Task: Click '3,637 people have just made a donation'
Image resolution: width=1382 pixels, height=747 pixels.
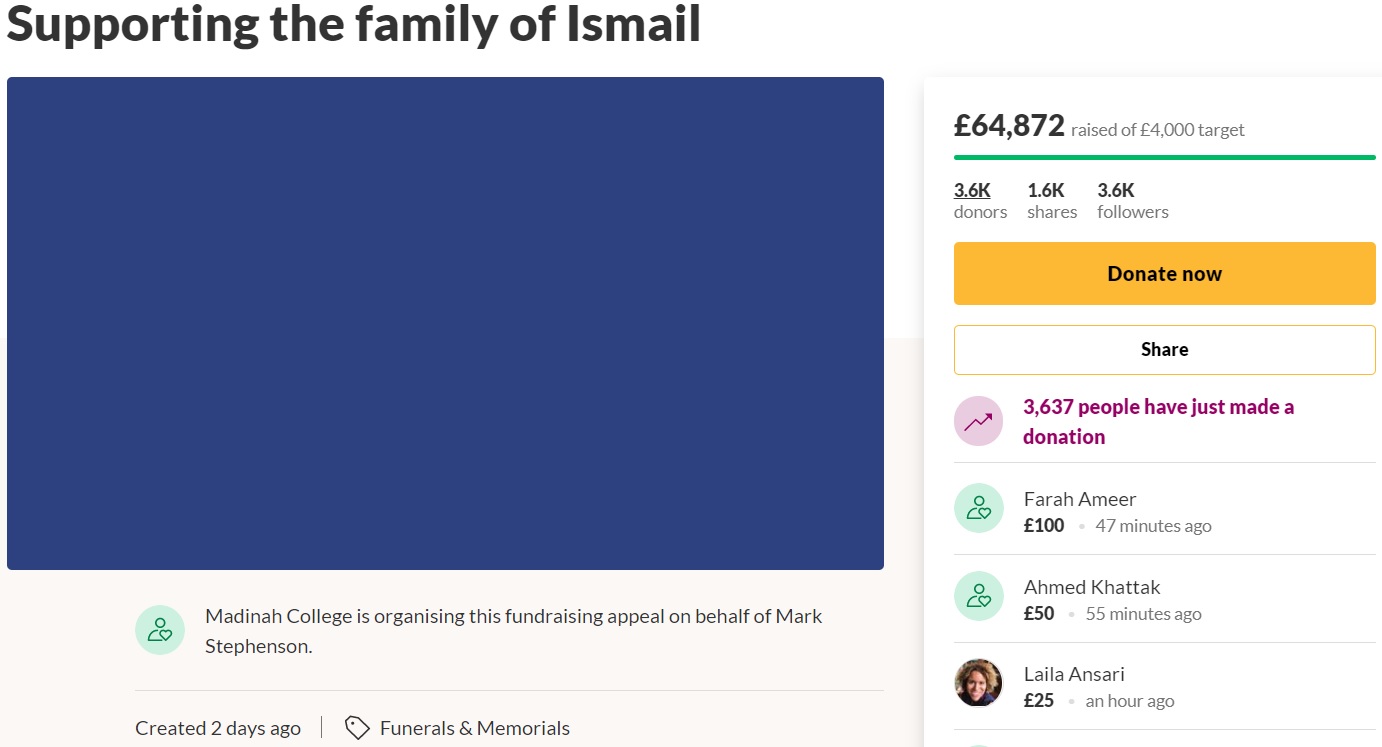Action: point(1158,421)
